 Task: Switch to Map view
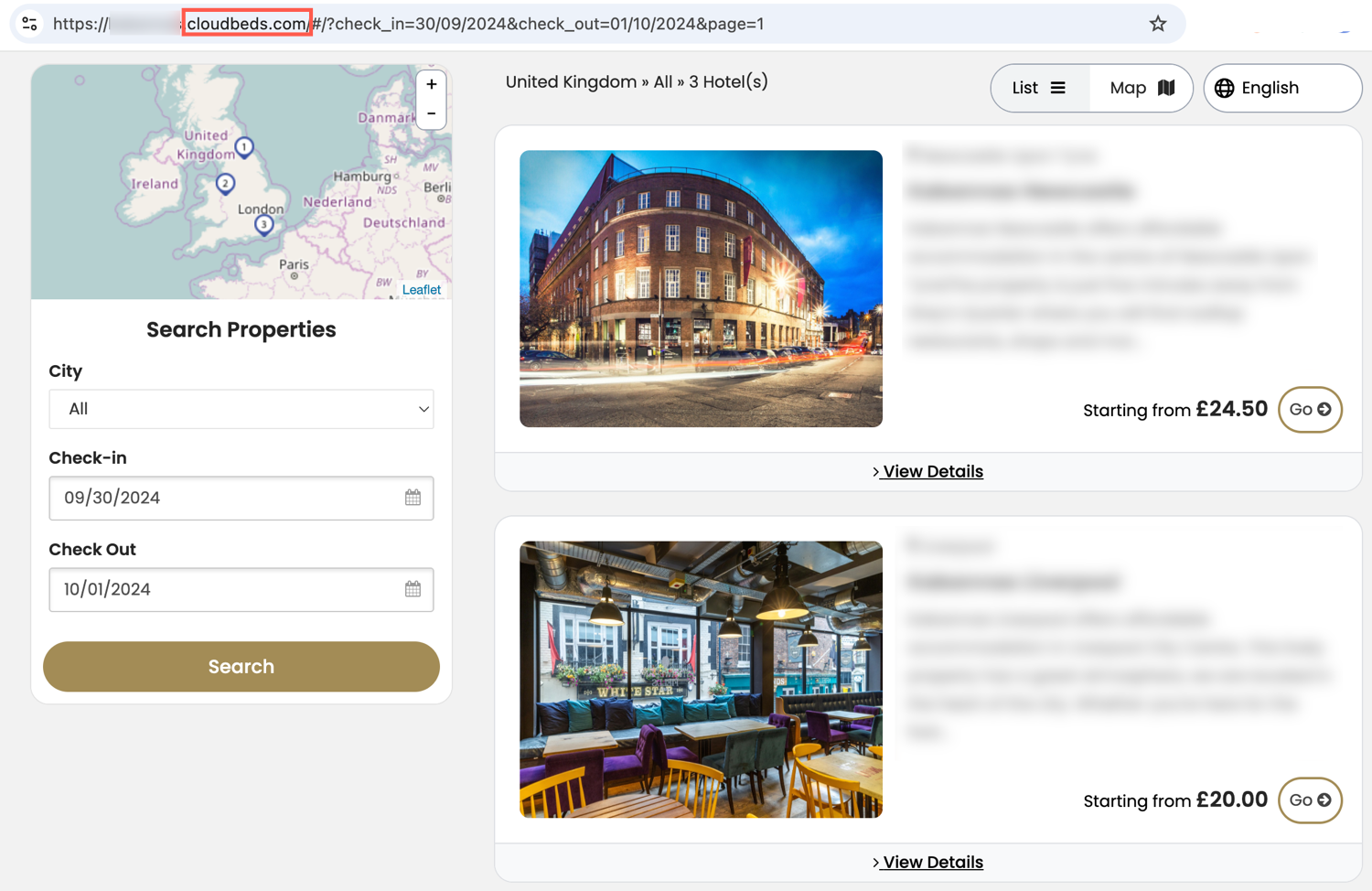pos(1142,88)
